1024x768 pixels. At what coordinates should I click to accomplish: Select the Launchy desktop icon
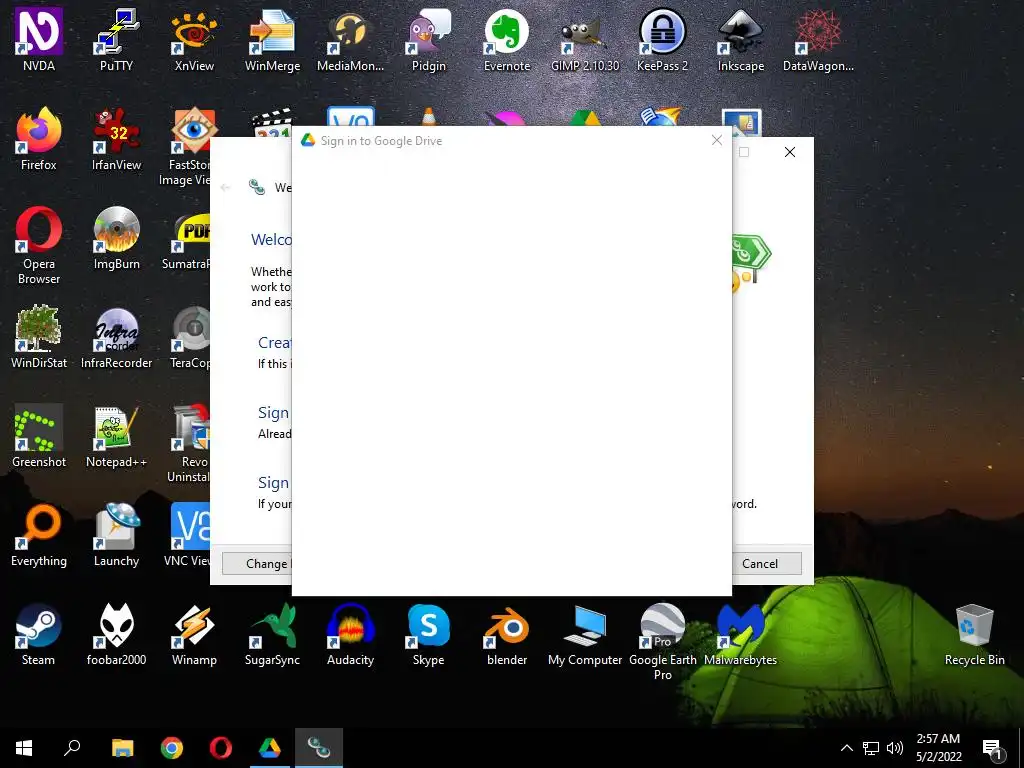(x=116, y=535)
